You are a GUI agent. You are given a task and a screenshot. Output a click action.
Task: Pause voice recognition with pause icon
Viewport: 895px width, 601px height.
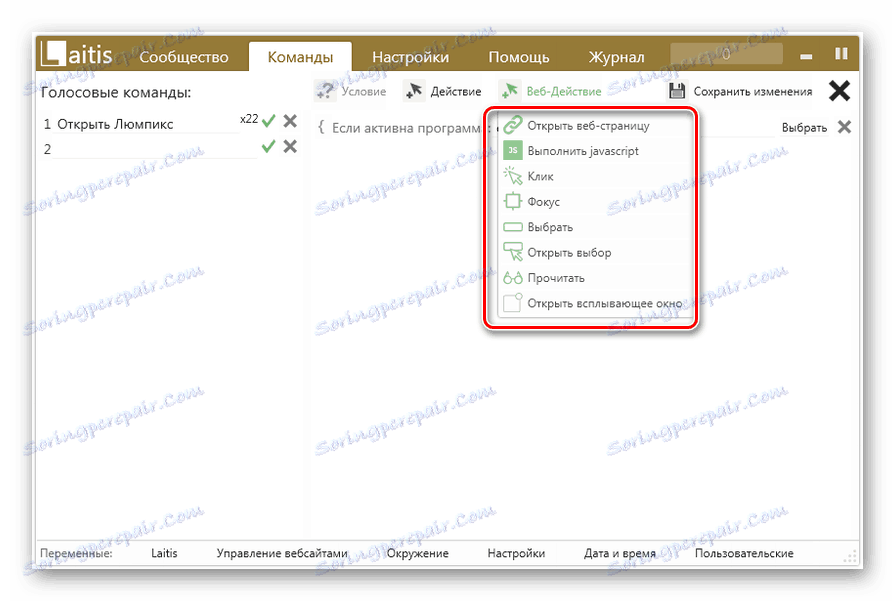(x=841, y=54)
